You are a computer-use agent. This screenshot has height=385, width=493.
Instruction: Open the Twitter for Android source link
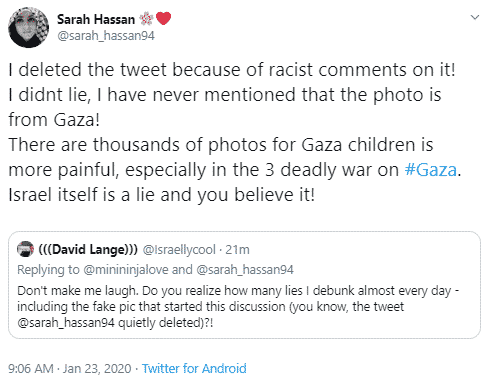point(194,369)
